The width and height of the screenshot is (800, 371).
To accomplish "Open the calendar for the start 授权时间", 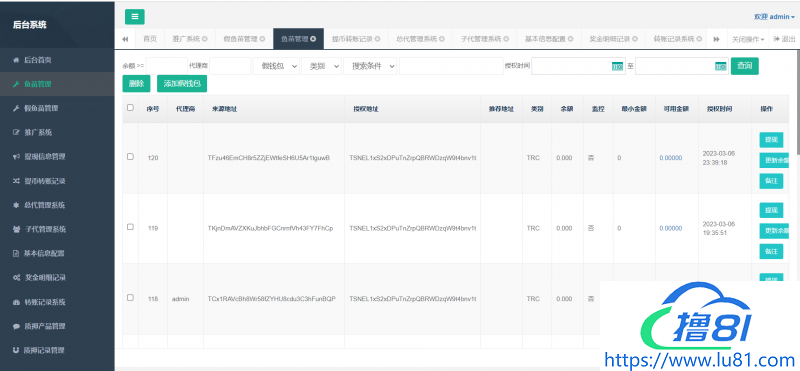I will (617, 66).
